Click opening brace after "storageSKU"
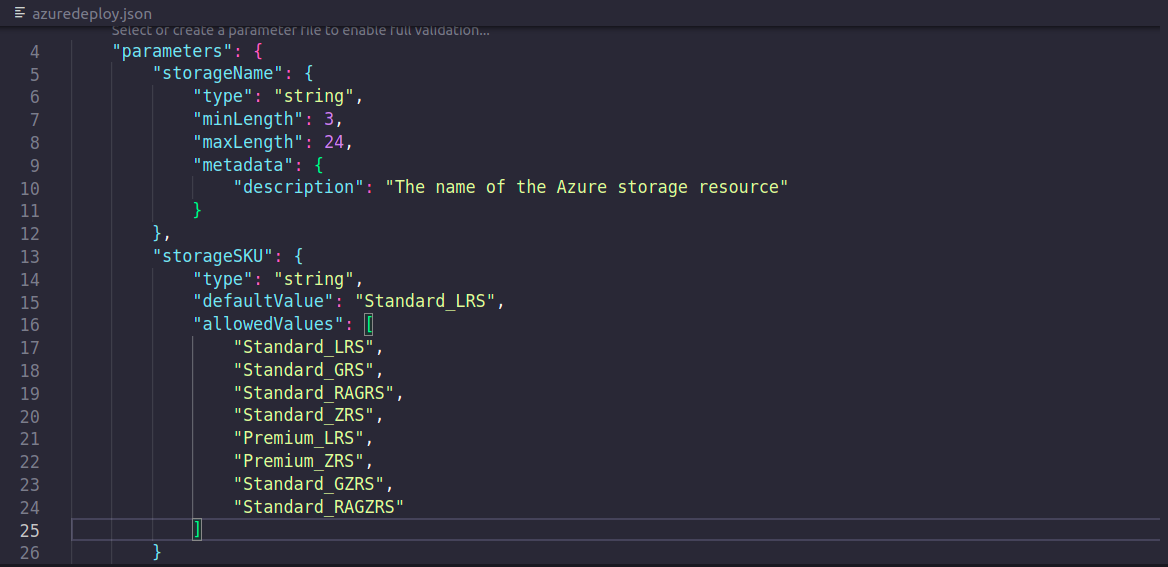Image resolution: width=1168 pixels, height=567 pixels. (299, 256)
